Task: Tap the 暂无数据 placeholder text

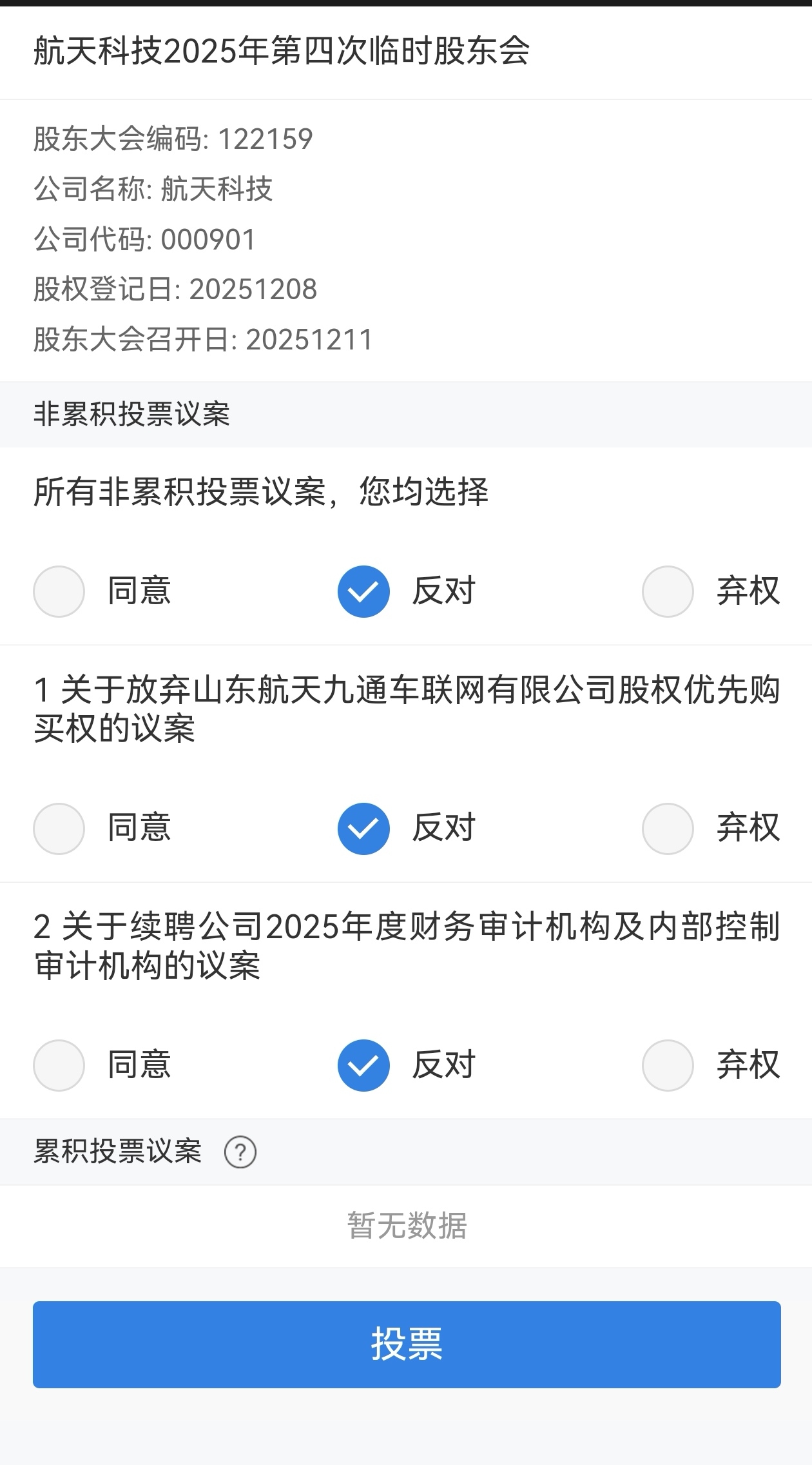Action: coord(407,1225)
